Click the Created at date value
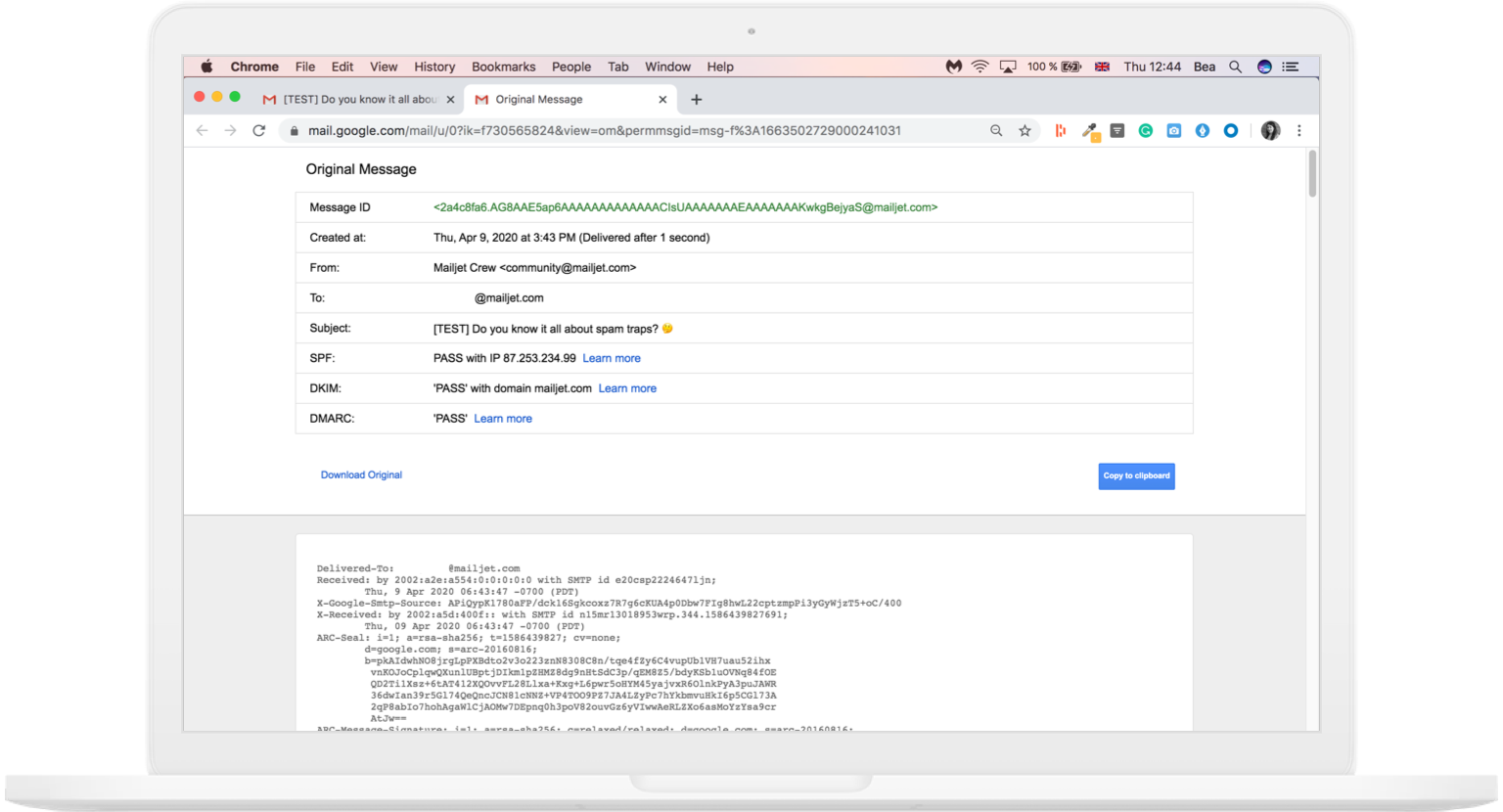 pyautogui.click(x=571, y=238)
